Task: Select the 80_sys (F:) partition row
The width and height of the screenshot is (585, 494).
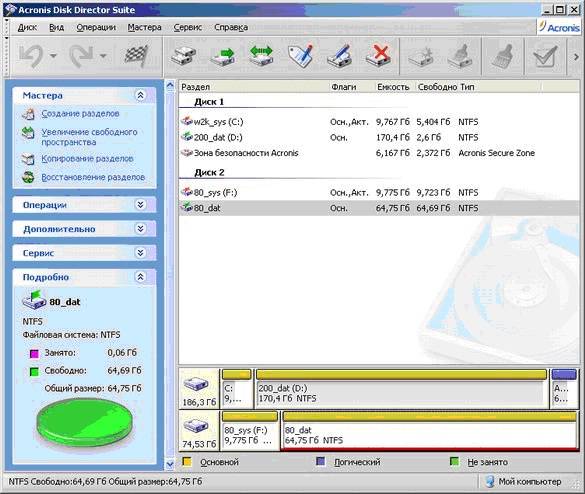Action: [x=379, y=193]
